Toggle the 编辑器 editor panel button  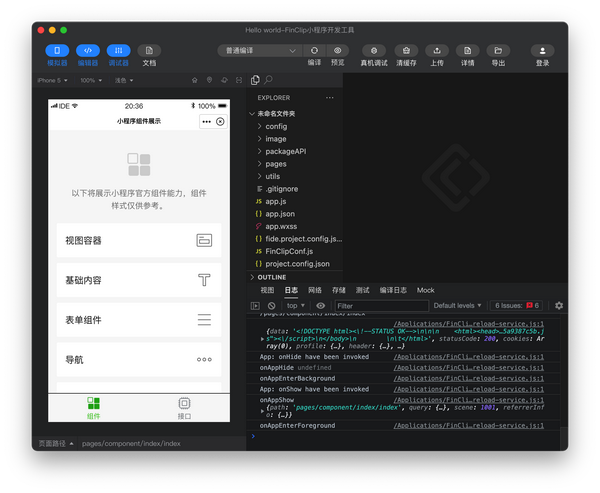(88, 51)
